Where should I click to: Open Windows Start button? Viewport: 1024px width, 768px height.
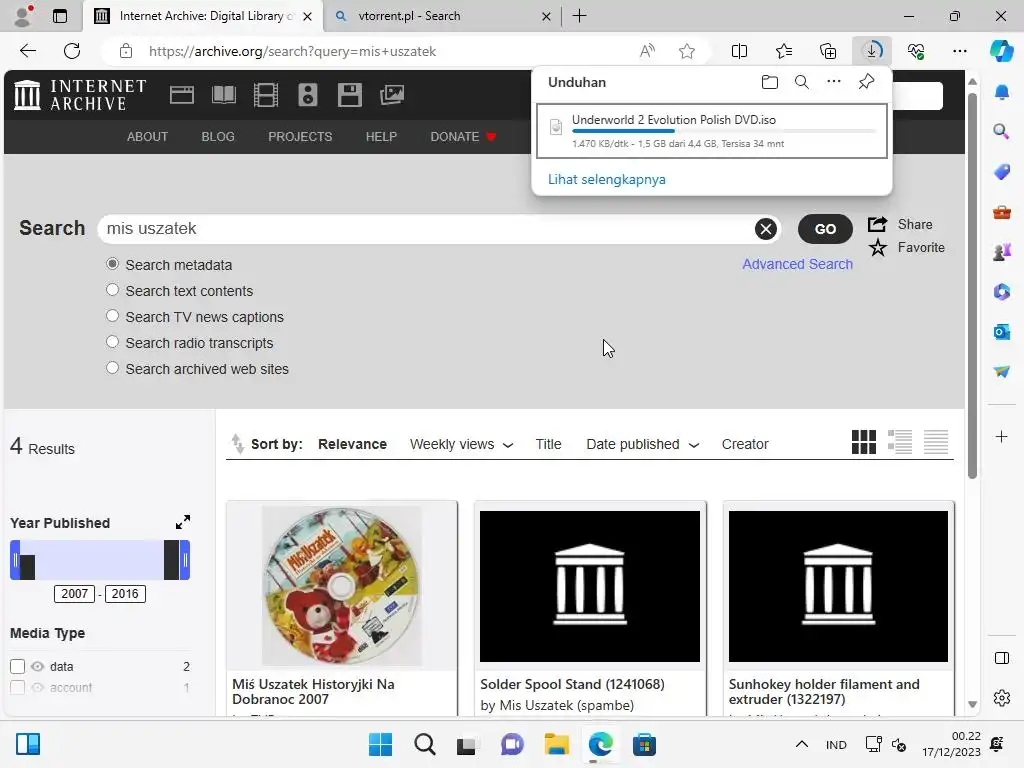tap(381, 744)
